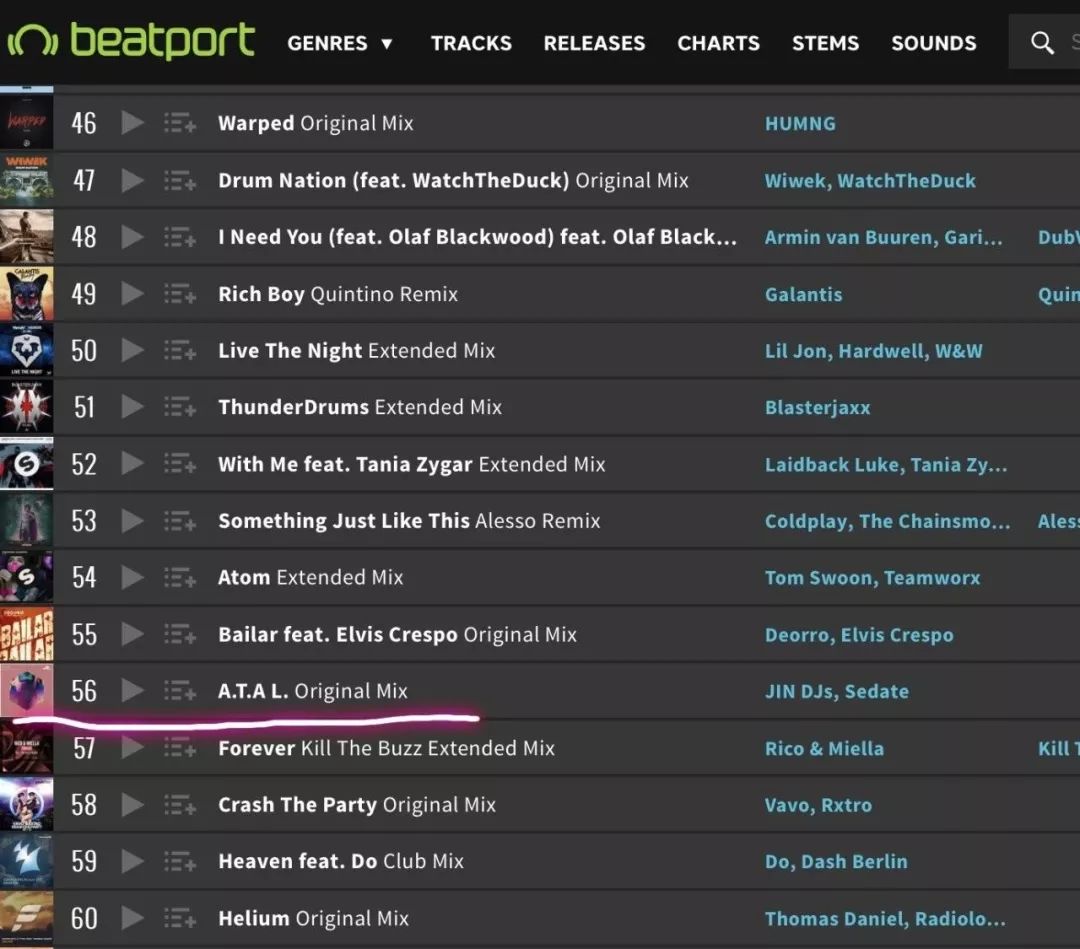Add Helium Original Mix to queue
Viewport: 1080px width, 949px height.
pyautogui.click(x=180, y=918)
